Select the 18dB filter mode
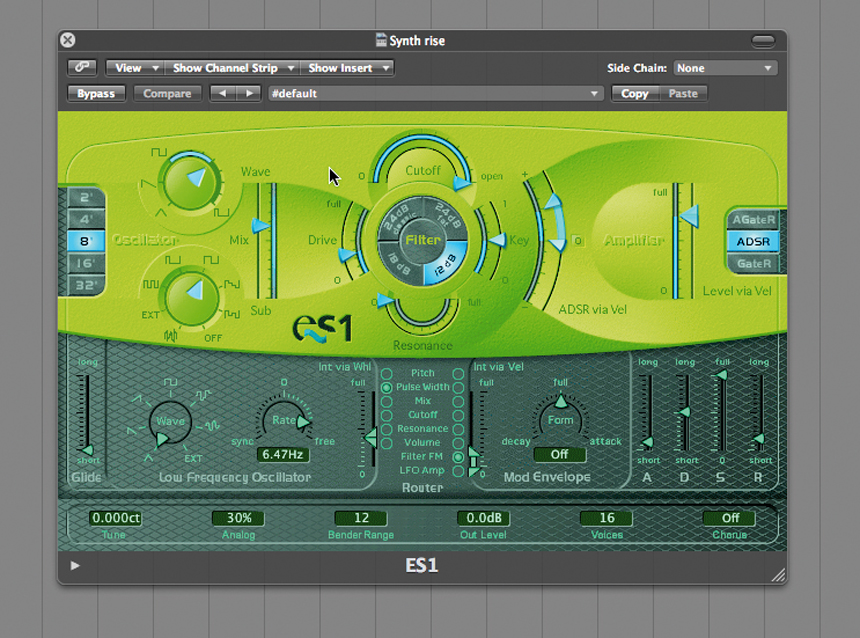The height and width of the screenshot is (638, 860). [401, 263]
